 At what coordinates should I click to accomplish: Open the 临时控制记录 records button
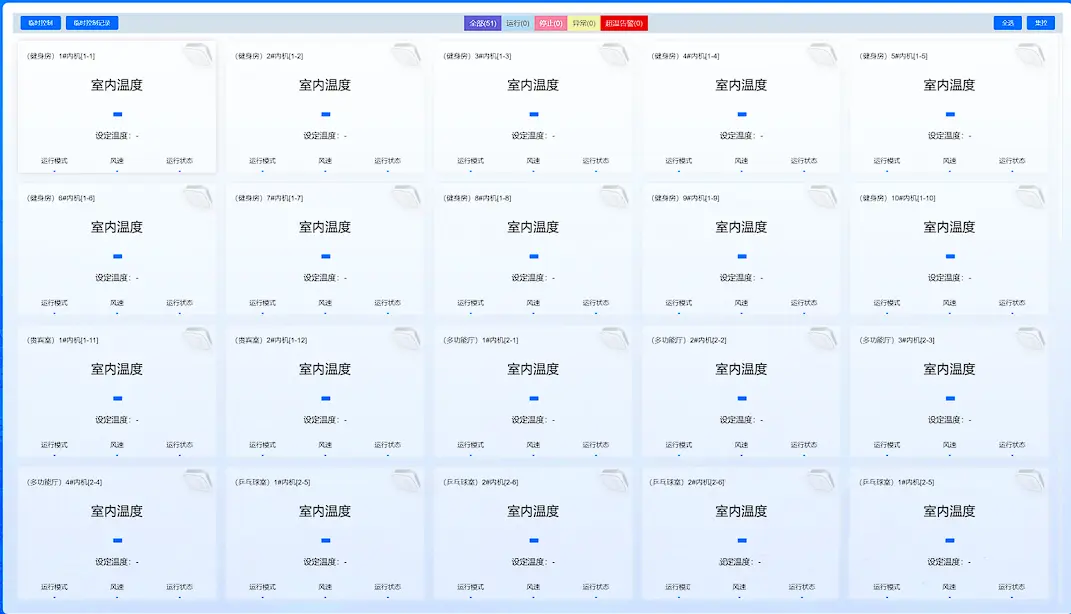92,23
